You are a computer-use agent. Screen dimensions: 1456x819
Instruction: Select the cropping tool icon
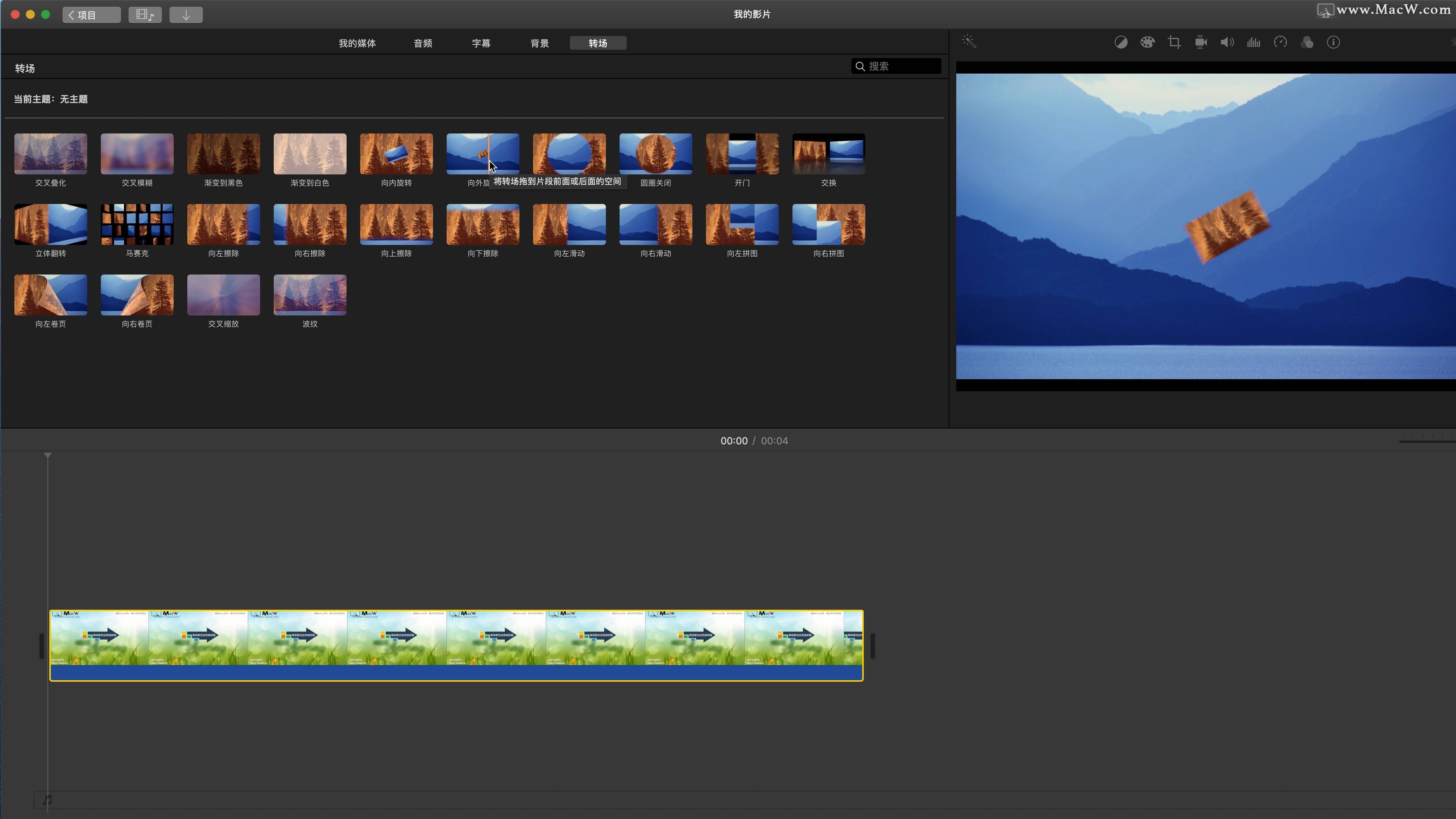(x=1174, y=42)
